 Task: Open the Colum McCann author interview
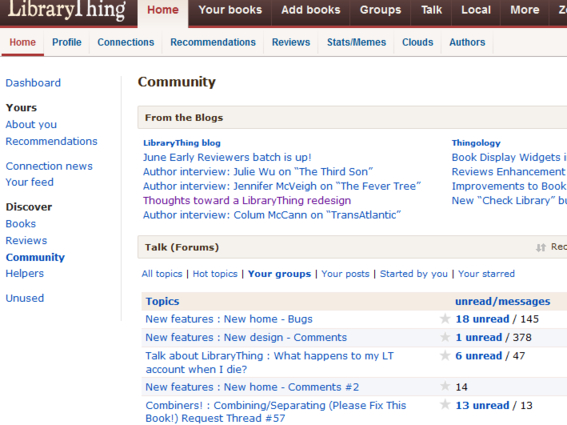coord(272,215)
